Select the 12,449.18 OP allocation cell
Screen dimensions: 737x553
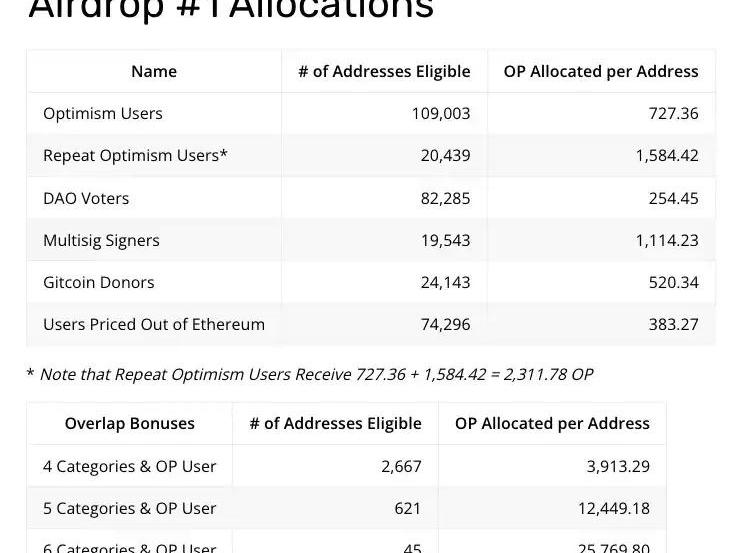point(614,508)
